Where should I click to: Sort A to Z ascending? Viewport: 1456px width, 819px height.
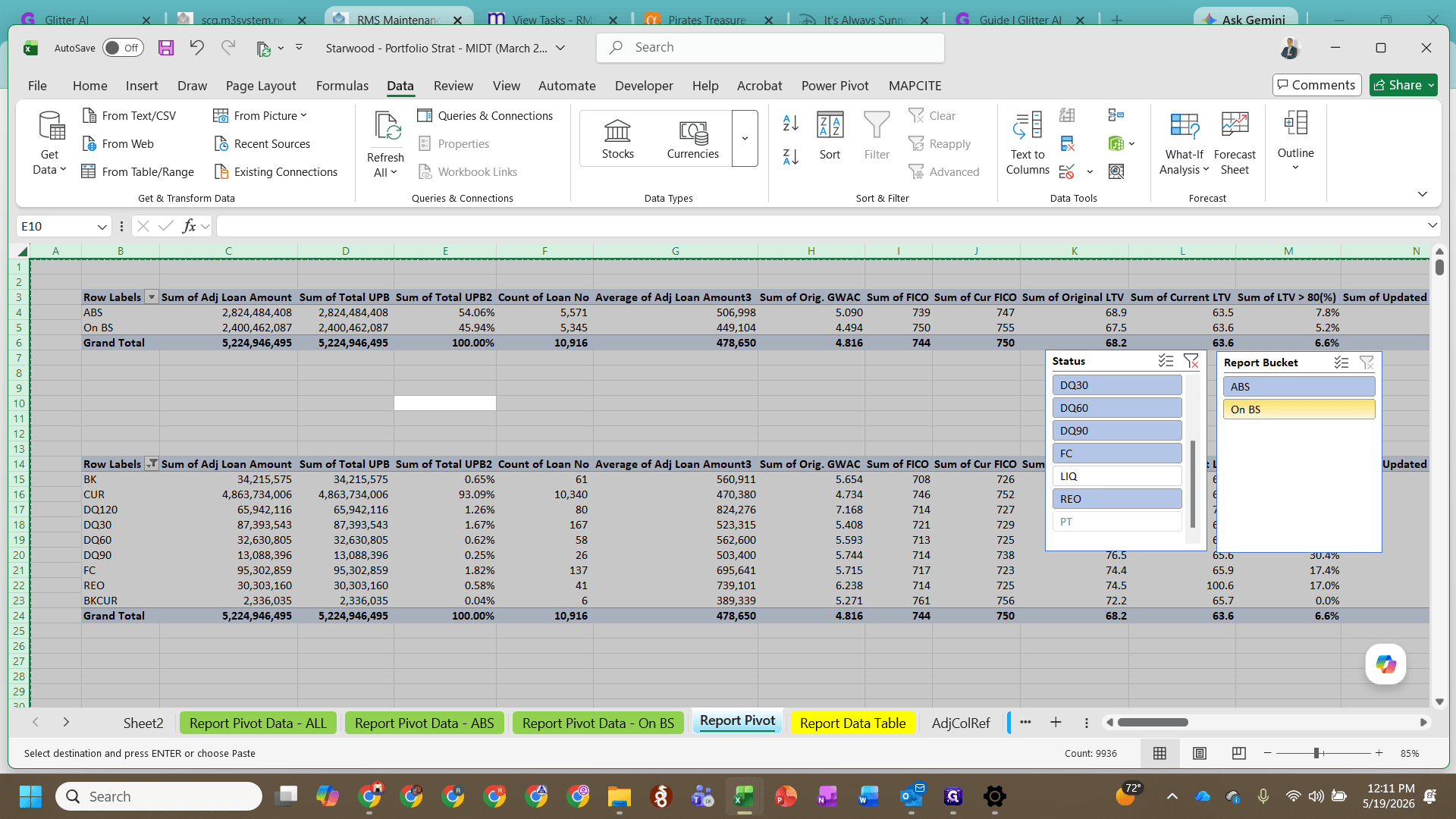[x=790, y=122]
